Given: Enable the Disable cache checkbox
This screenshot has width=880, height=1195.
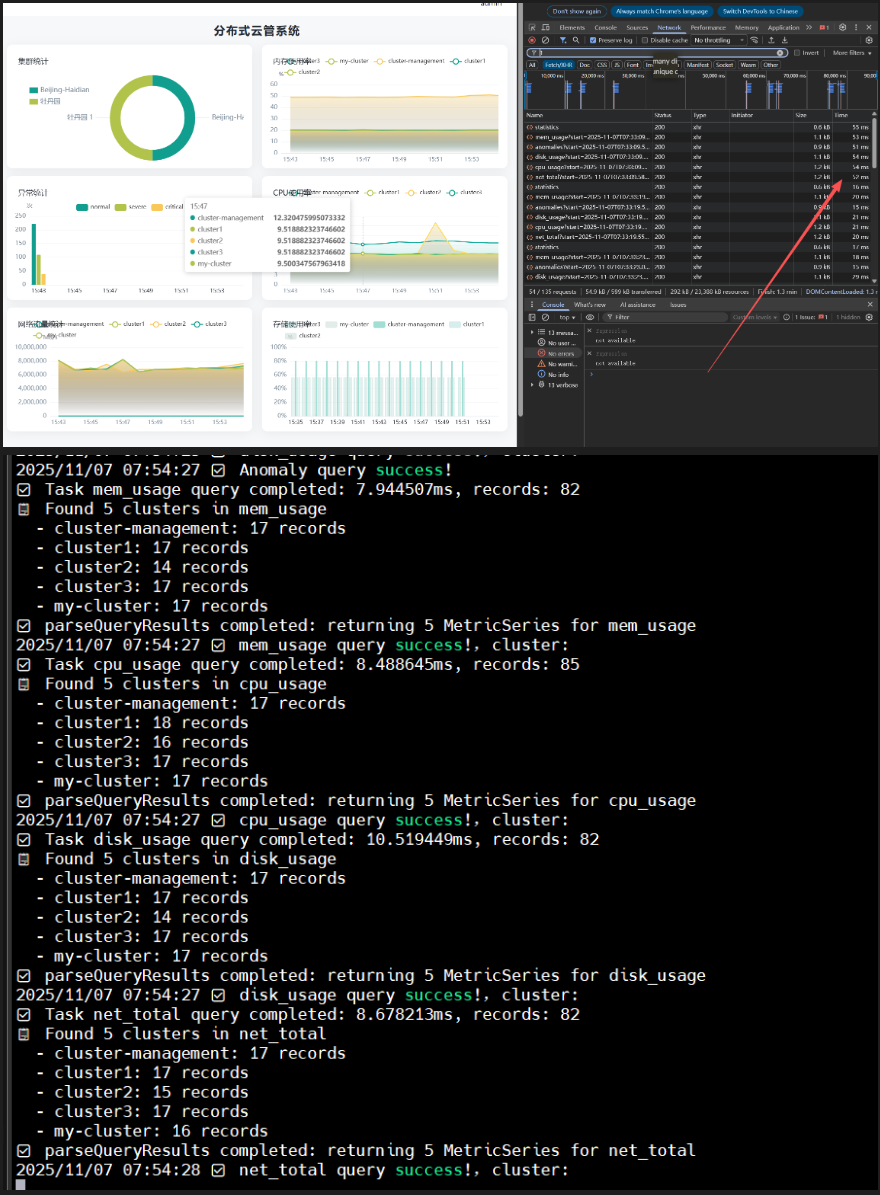Looking at the screenshot, I should [x=645, y=40].
